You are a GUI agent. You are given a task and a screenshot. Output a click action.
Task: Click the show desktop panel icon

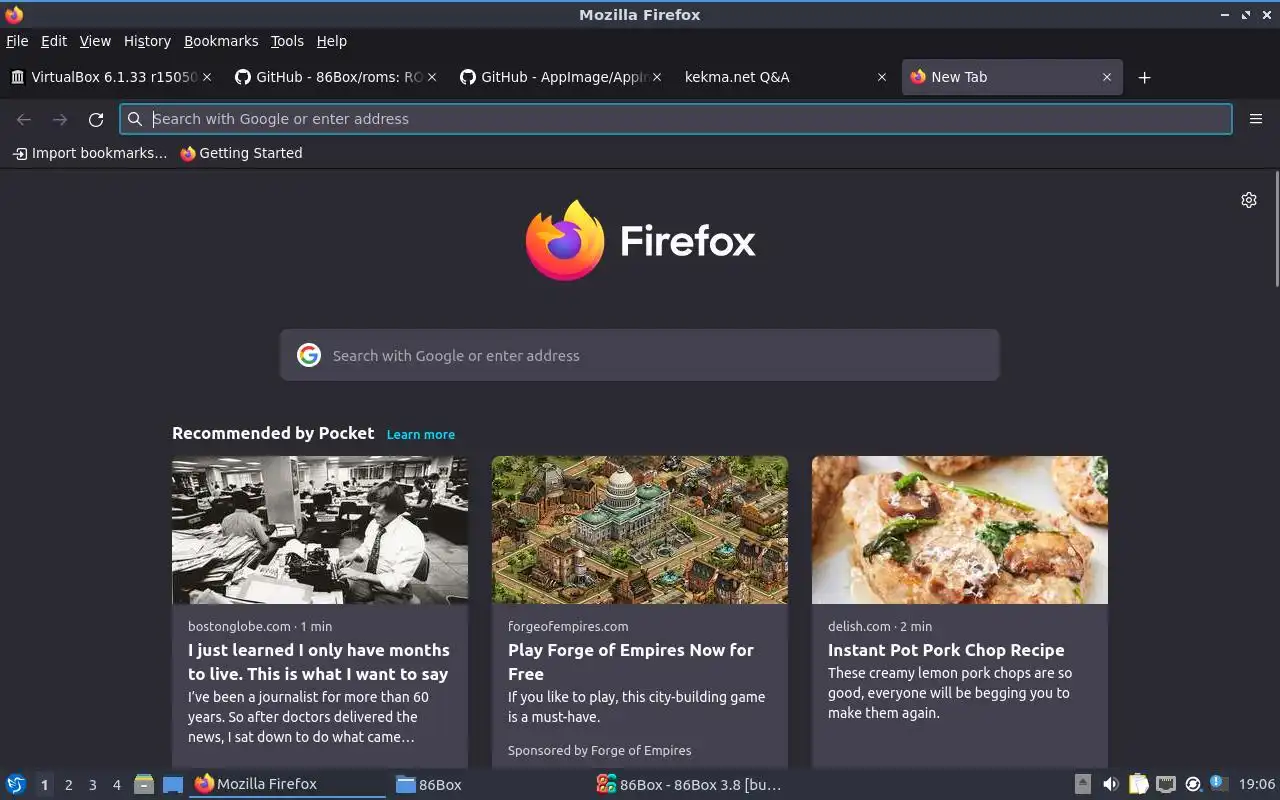coord(173,784)
